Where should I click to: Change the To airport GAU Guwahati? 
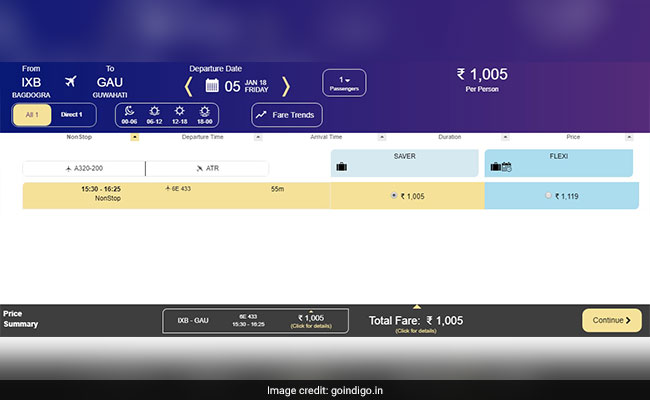click(x=110, y=82)
